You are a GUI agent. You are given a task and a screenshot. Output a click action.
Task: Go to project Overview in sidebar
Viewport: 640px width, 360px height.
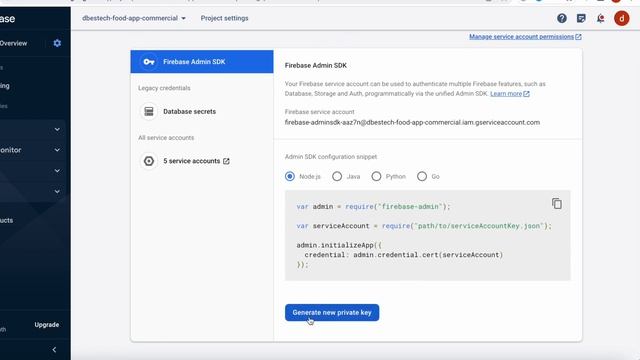point(13,43)
